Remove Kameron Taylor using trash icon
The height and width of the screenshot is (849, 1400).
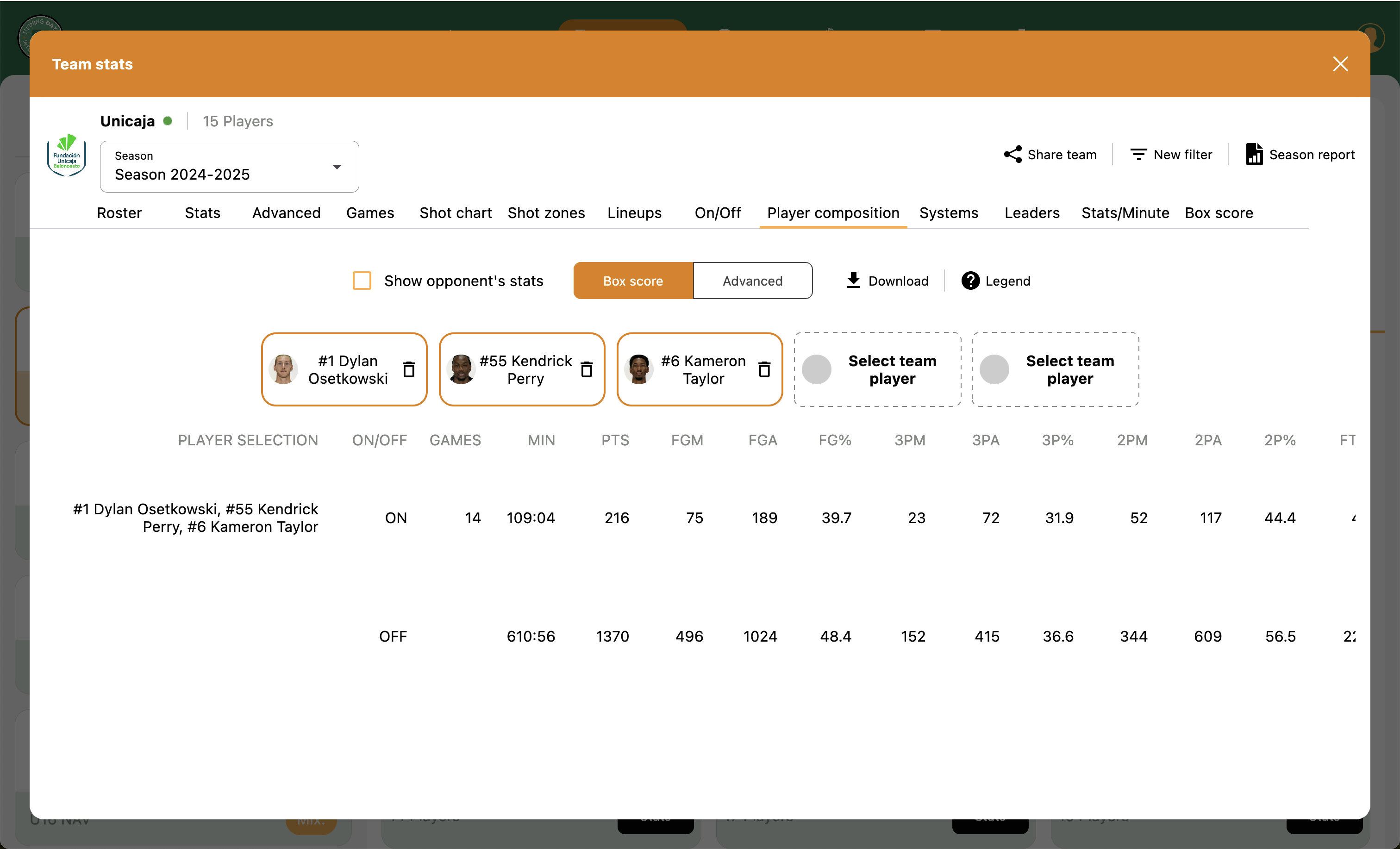[x=765, y=369]
